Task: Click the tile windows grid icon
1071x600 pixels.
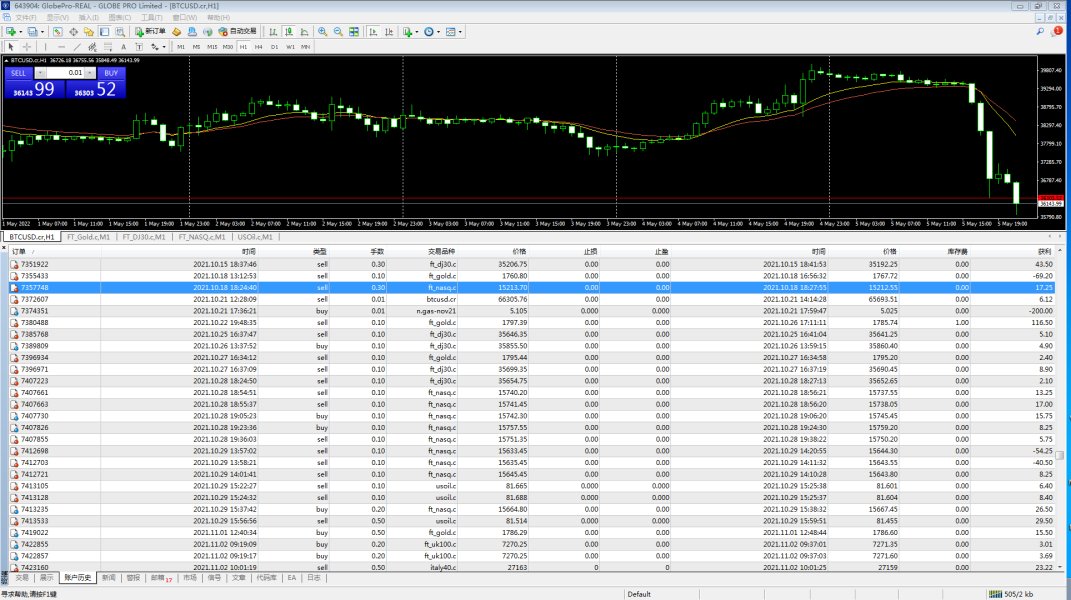Action: 353,32
